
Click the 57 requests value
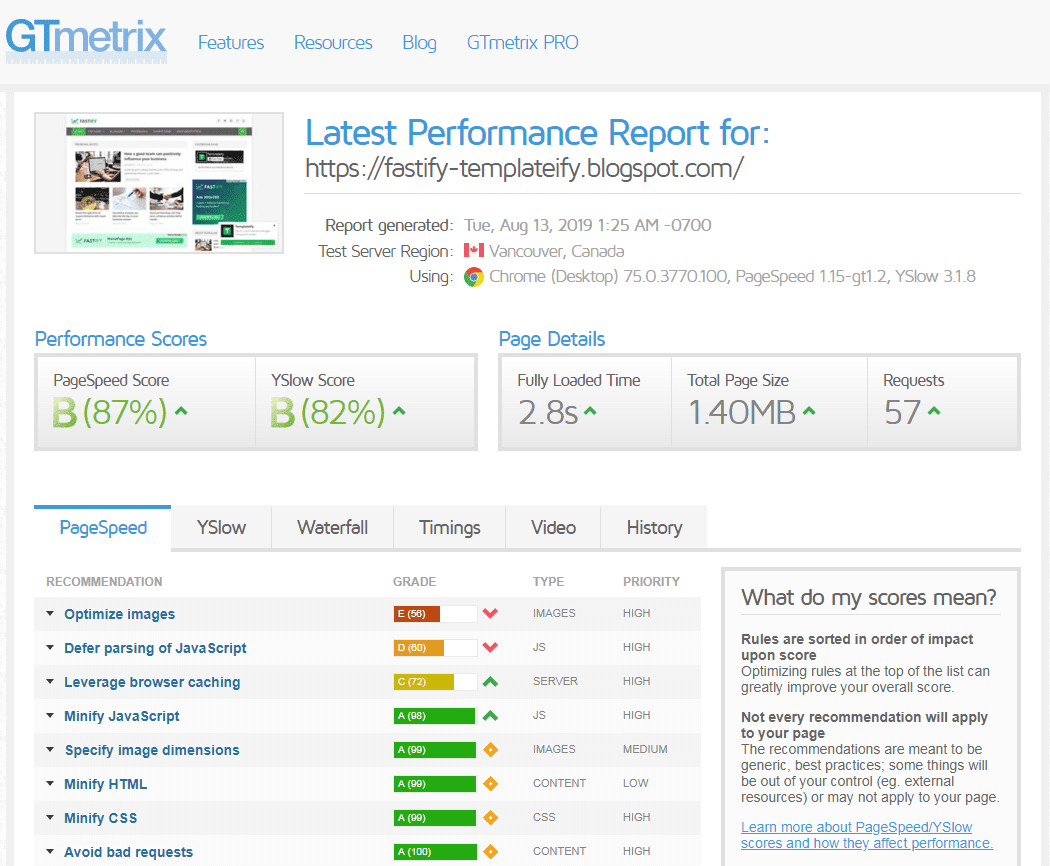pyautogui.click(x=903, y=412)
